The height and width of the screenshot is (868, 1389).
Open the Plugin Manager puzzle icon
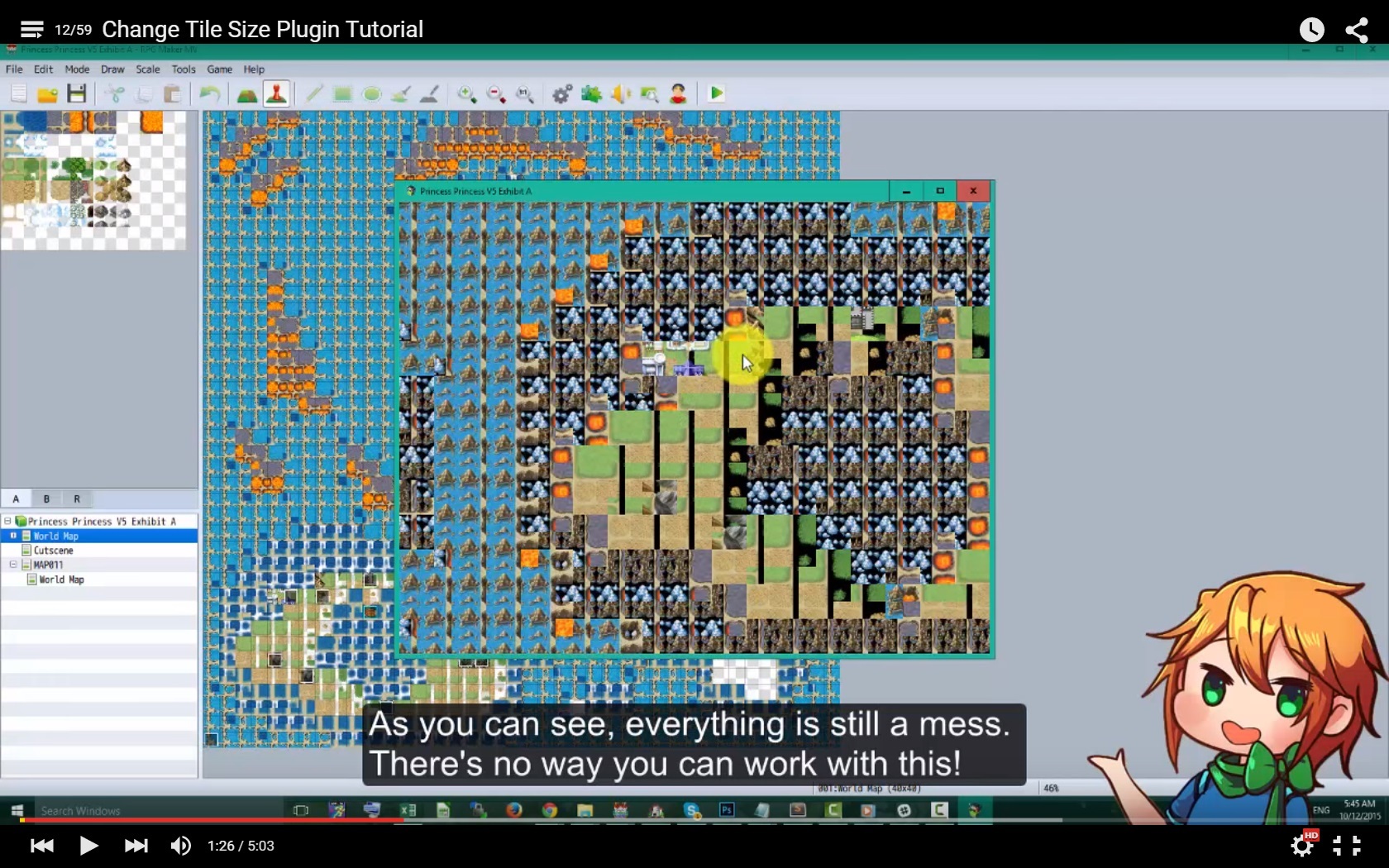[591, 93]
